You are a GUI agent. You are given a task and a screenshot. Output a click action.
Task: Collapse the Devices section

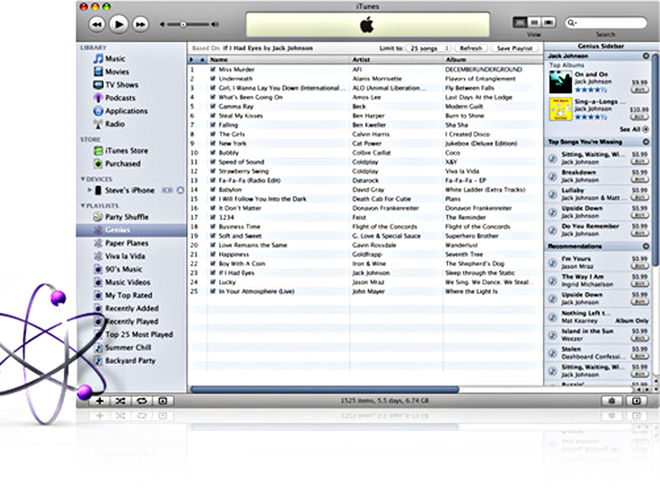point(83,179)
